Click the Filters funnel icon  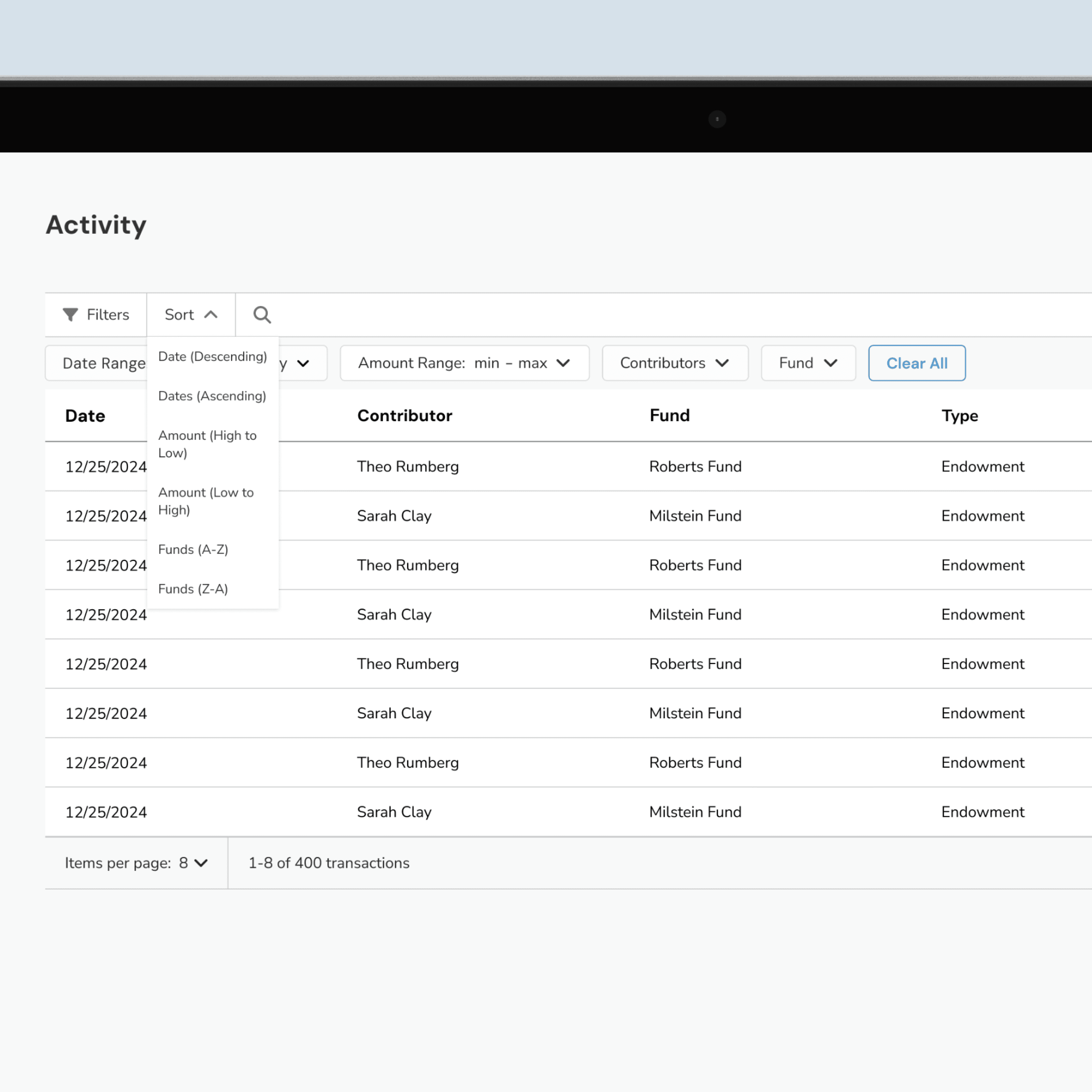coord(70,315)
